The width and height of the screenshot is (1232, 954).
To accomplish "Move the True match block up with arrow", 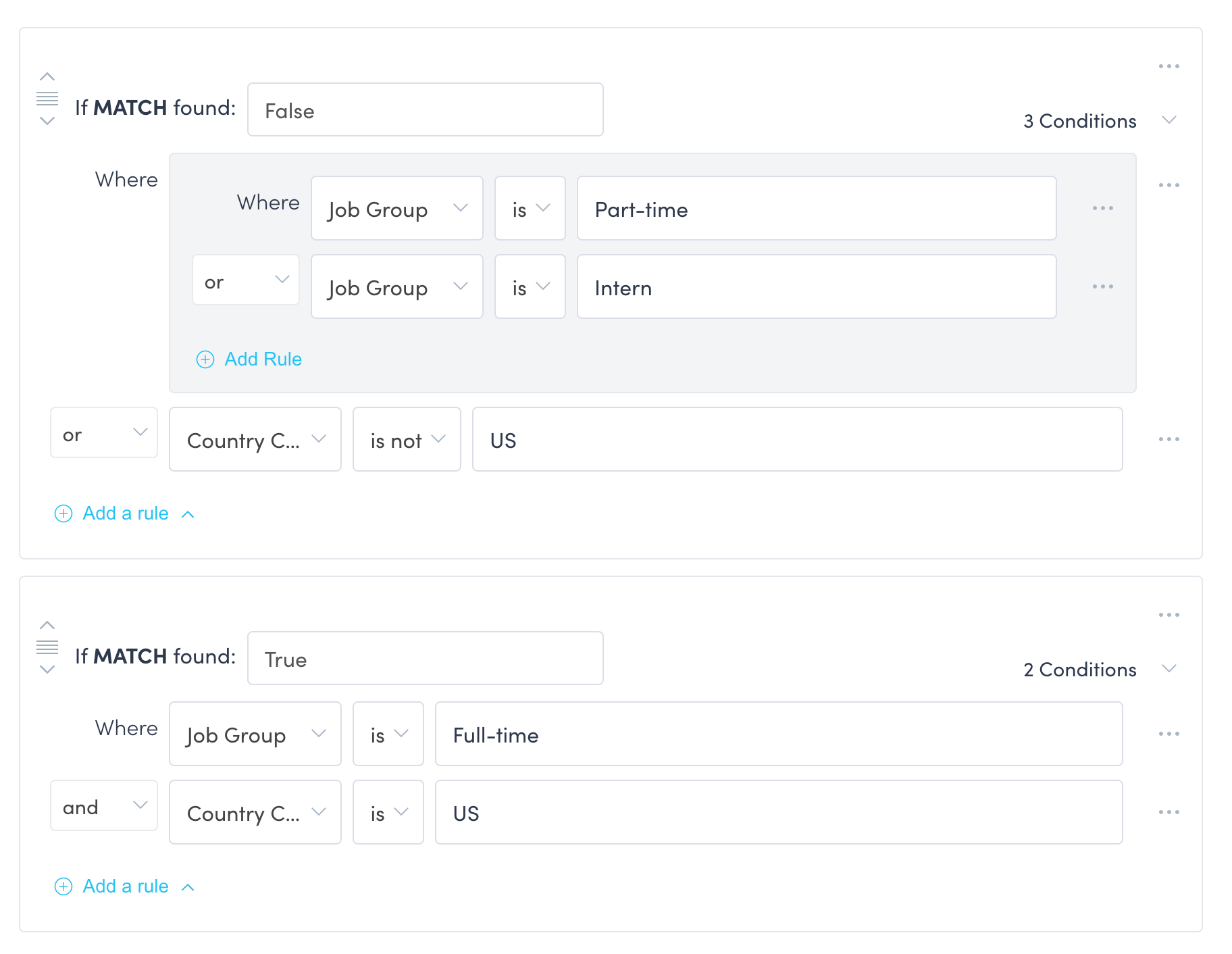I will [x=47, y=625].
